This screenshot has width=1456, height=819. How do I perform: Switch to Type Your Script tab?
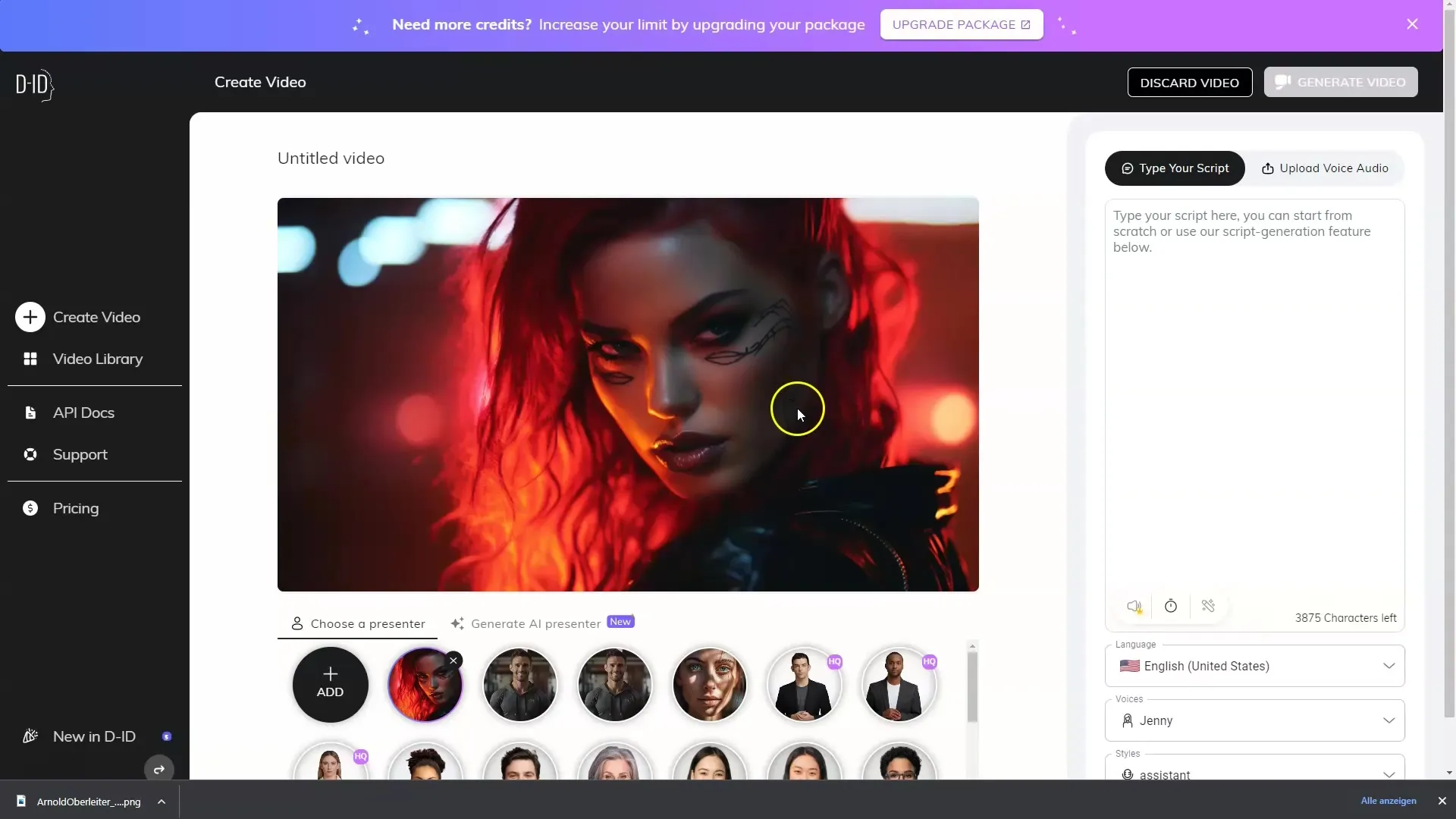click(1175, 167)
